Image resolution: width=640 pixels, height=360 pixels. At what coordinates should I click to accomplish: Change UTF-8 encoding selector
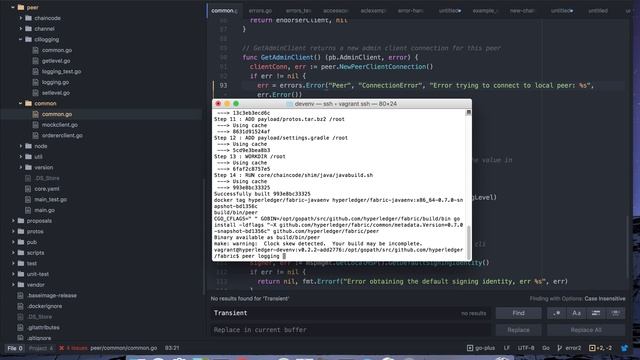tap(526, 348)
